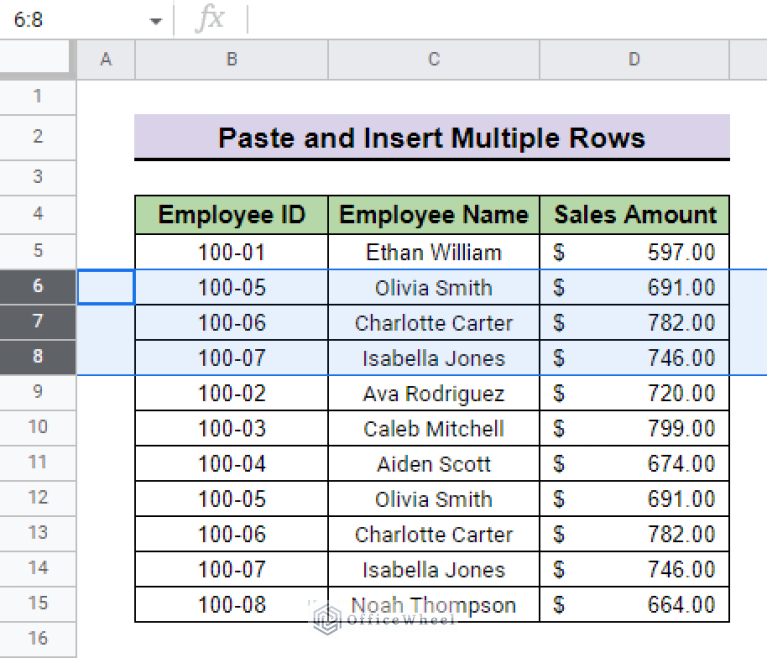Select row 12 header
This screenshot has height=658, width=767.
(x=38, y=498)
